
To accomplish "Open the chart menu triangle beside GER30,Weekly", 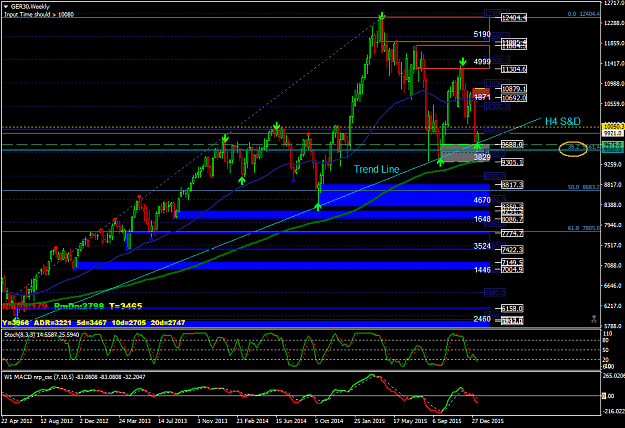I will 6,7.
